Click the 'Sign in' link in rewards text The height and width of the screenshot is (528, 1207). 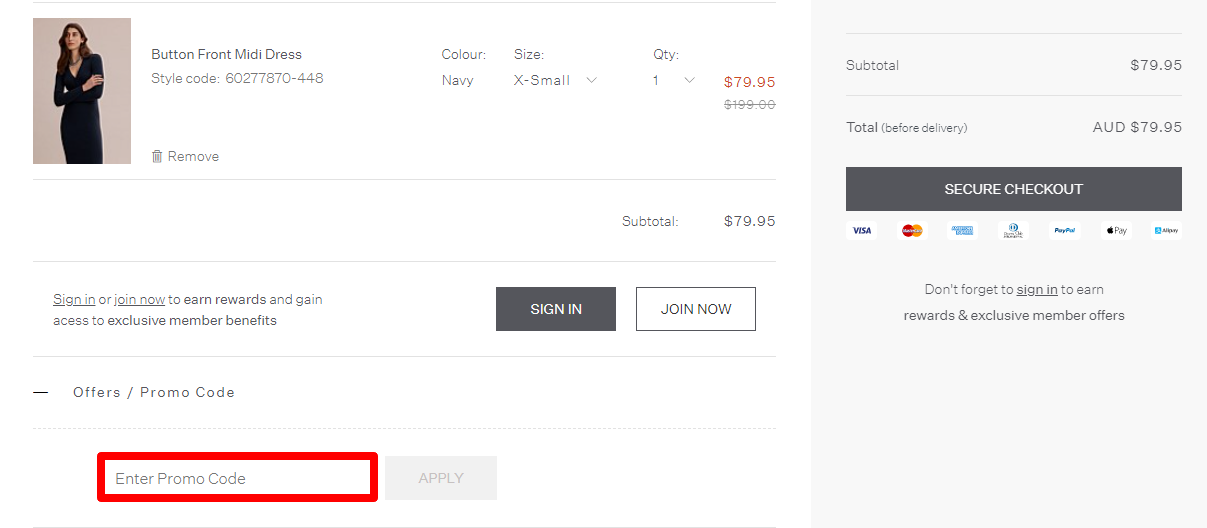pos(74,299)
